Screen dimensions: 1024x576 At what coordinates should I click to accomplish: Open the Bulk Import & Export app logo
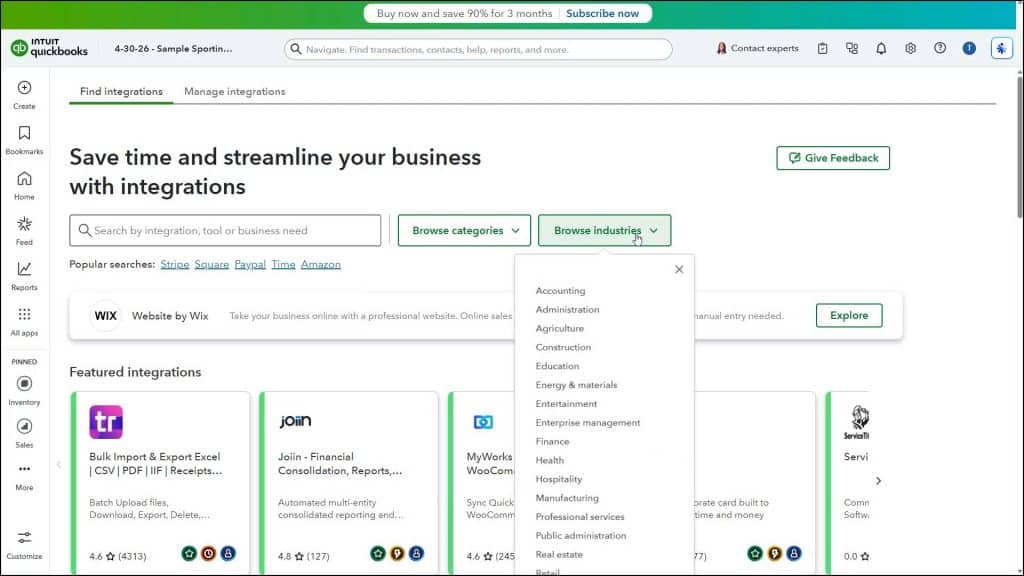coord(106,422)
